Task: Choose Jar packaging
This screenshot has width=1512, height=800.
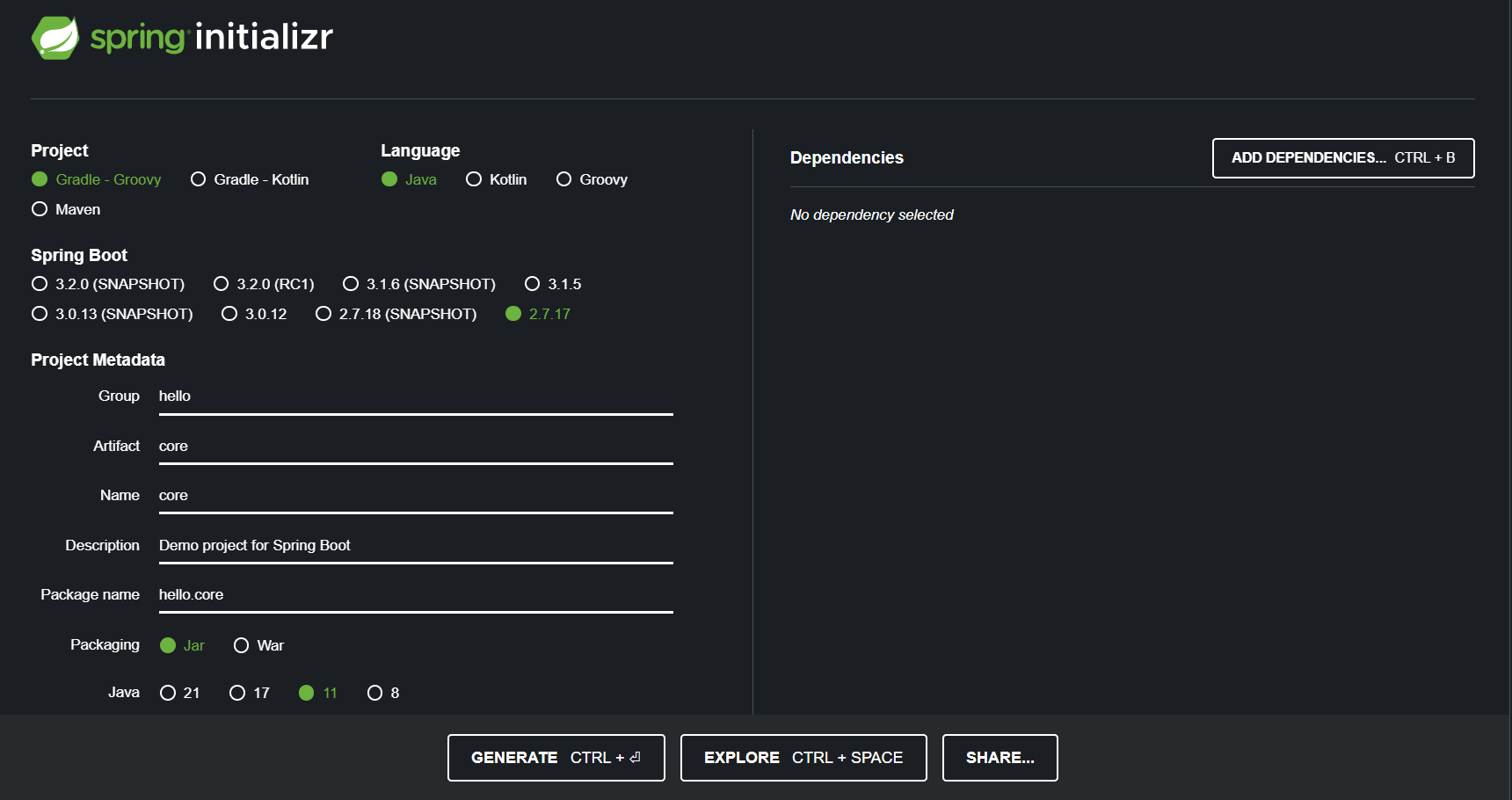Action: click(182, 645)
